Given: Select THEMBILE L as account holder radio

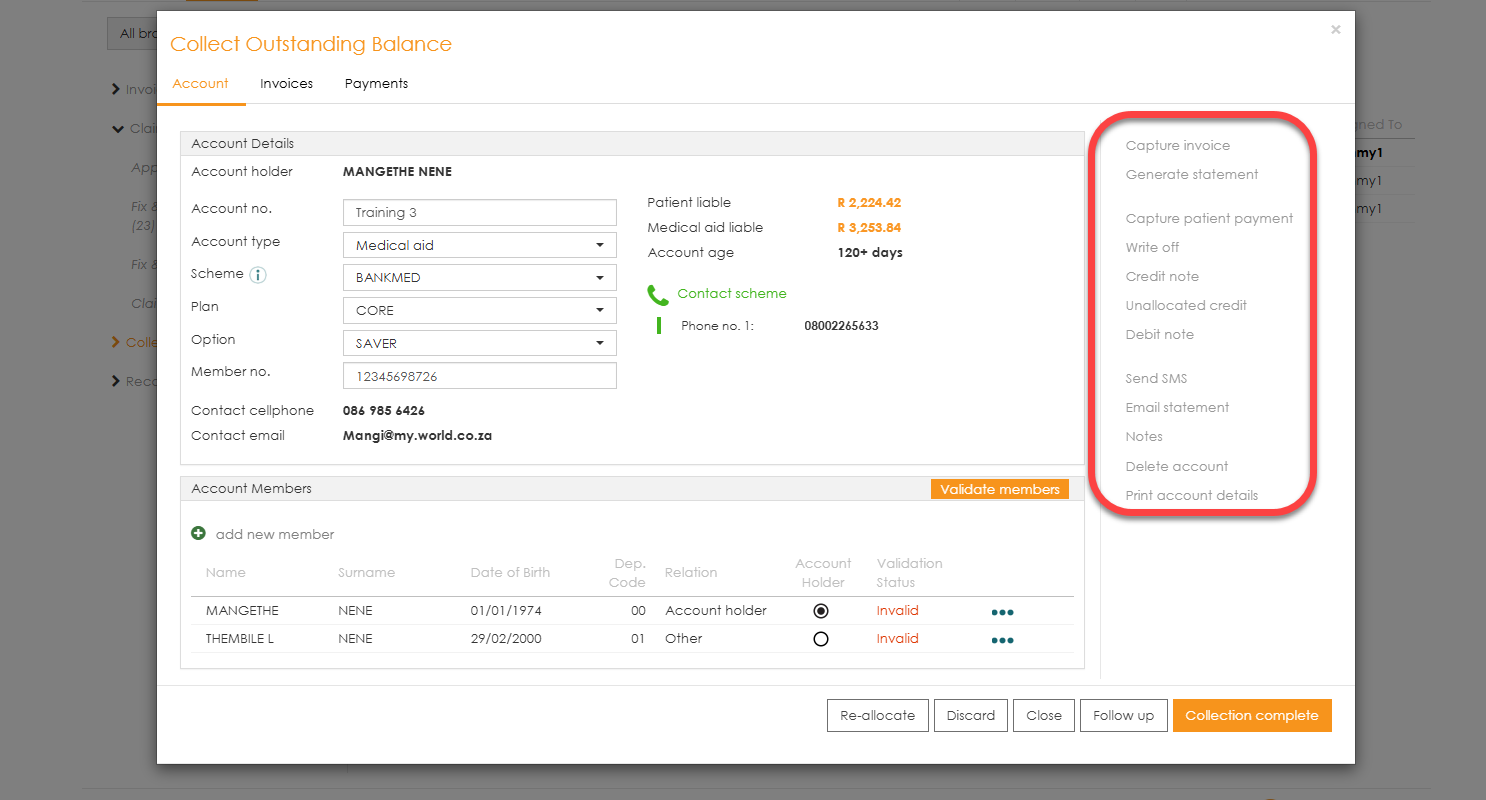Looking at the screenshot, I should tap(821, 639).
